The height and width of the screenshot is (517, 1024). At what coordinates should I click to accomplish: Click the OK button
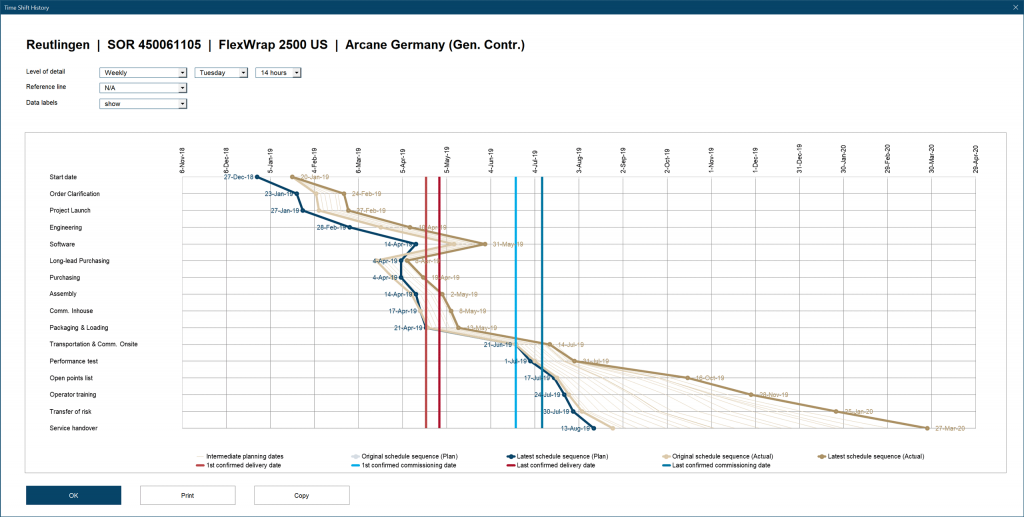click(73, 495)
